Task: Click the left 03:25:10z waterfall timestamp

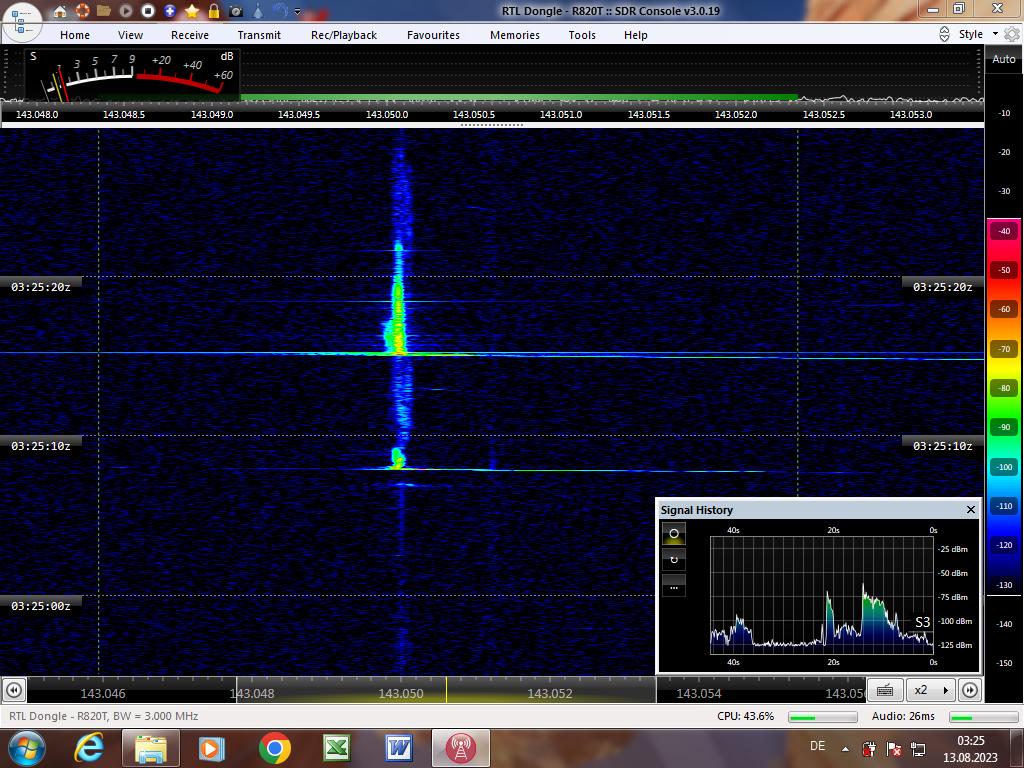Action: pyautogui.click(x=40, y=445)
